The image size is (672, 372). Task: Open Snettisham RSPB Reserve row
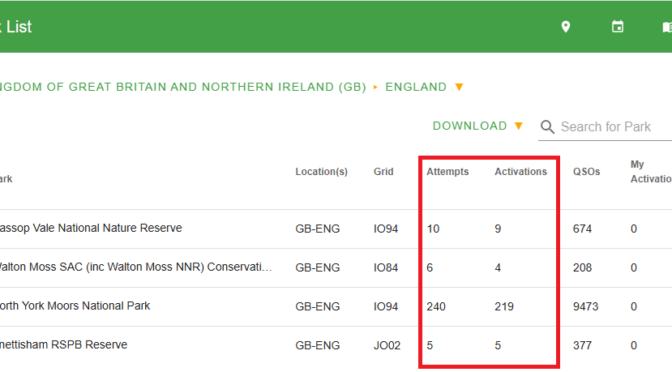[x=336, y=346]
